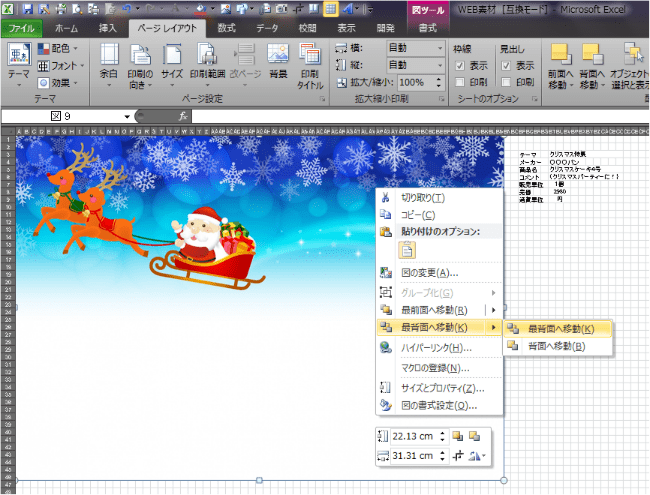Toggle 見出し 表示 headings view checkbox
The height and width of the screenshot is (495, 650).
pos(506,66)
